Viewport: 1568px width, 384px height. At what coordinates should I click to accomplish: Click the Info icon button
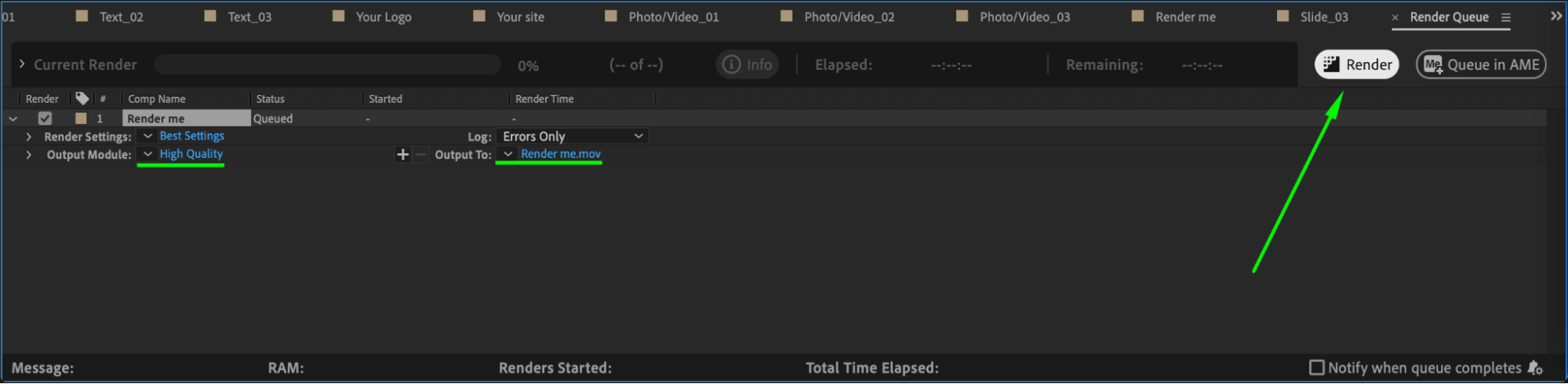click(x=747, y=65)
